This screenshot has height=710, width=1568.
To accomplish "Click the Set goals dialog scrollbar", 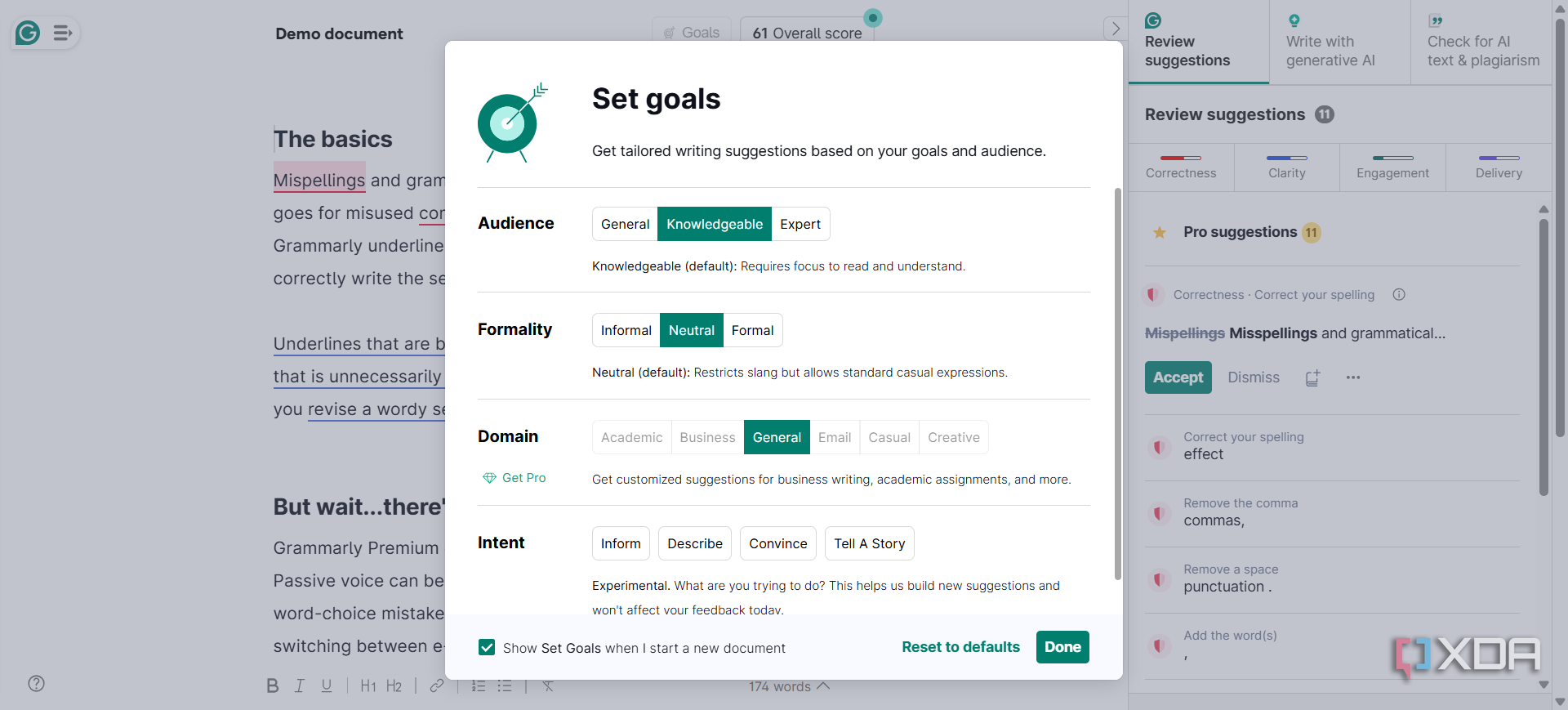I will [1117, 384].
